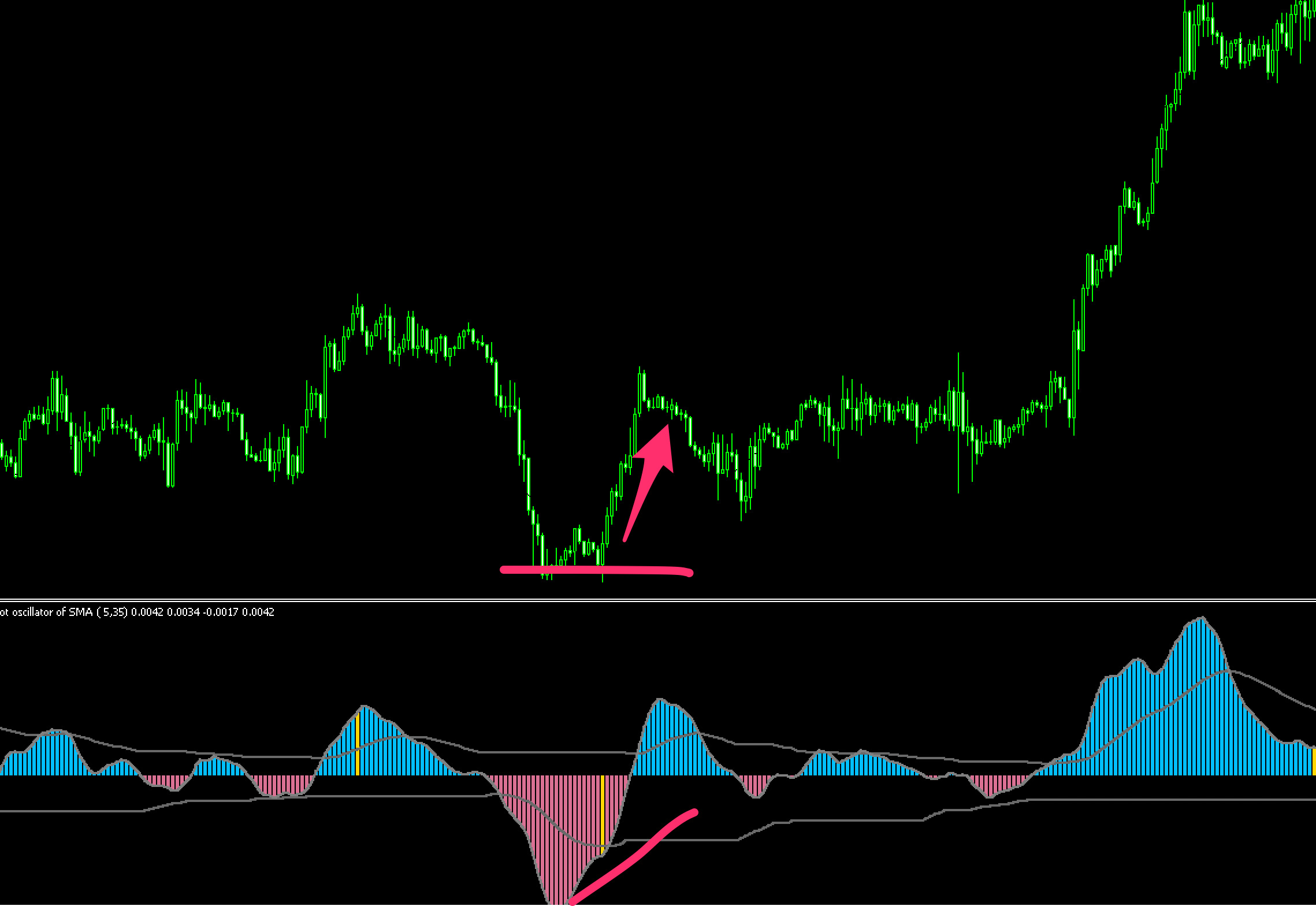This screenshot has height=906, width=1316.
Task: Click the "0.0034" indicator value
Action: [x=184, y=612]
